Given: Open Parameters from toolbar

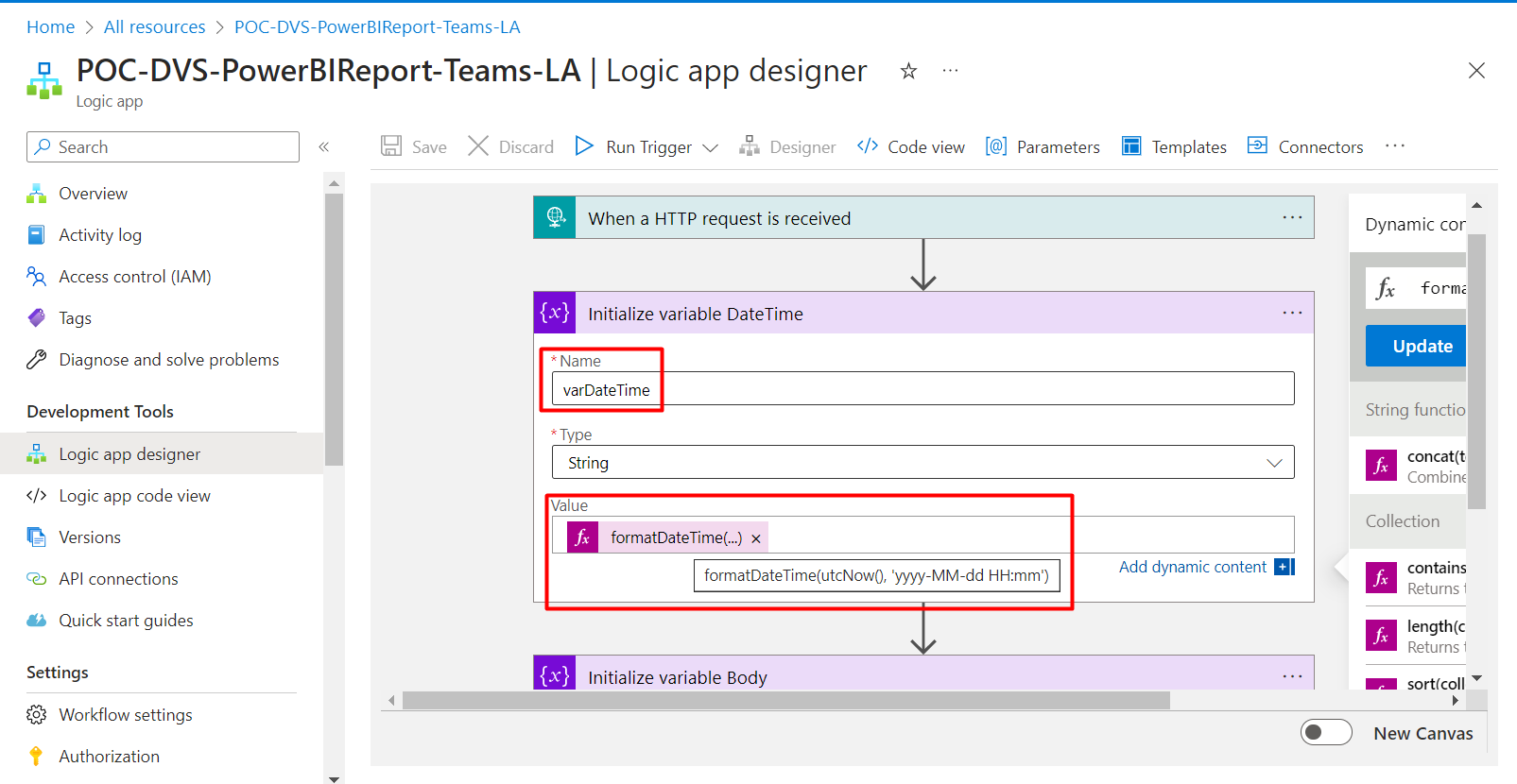Looking at the screenshot, I should 1043,146.
